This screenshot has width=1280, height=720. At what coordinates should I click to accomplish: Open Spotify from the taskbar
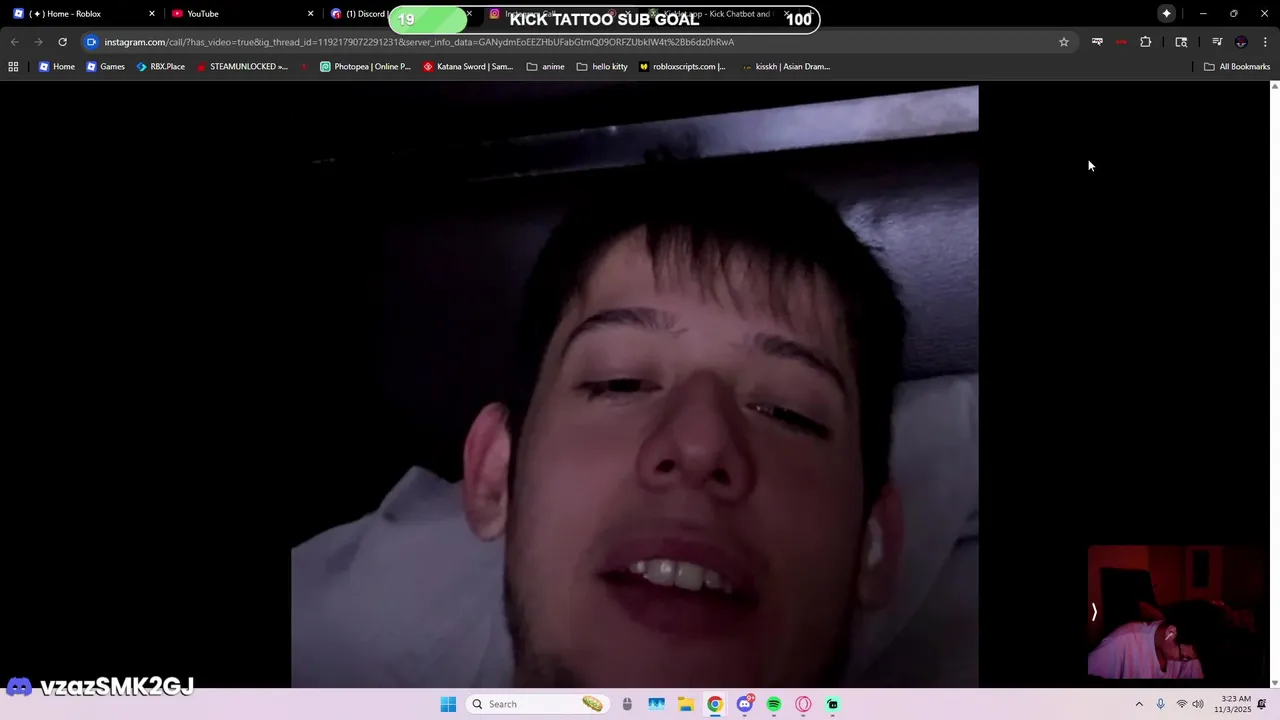coord(774,704)
